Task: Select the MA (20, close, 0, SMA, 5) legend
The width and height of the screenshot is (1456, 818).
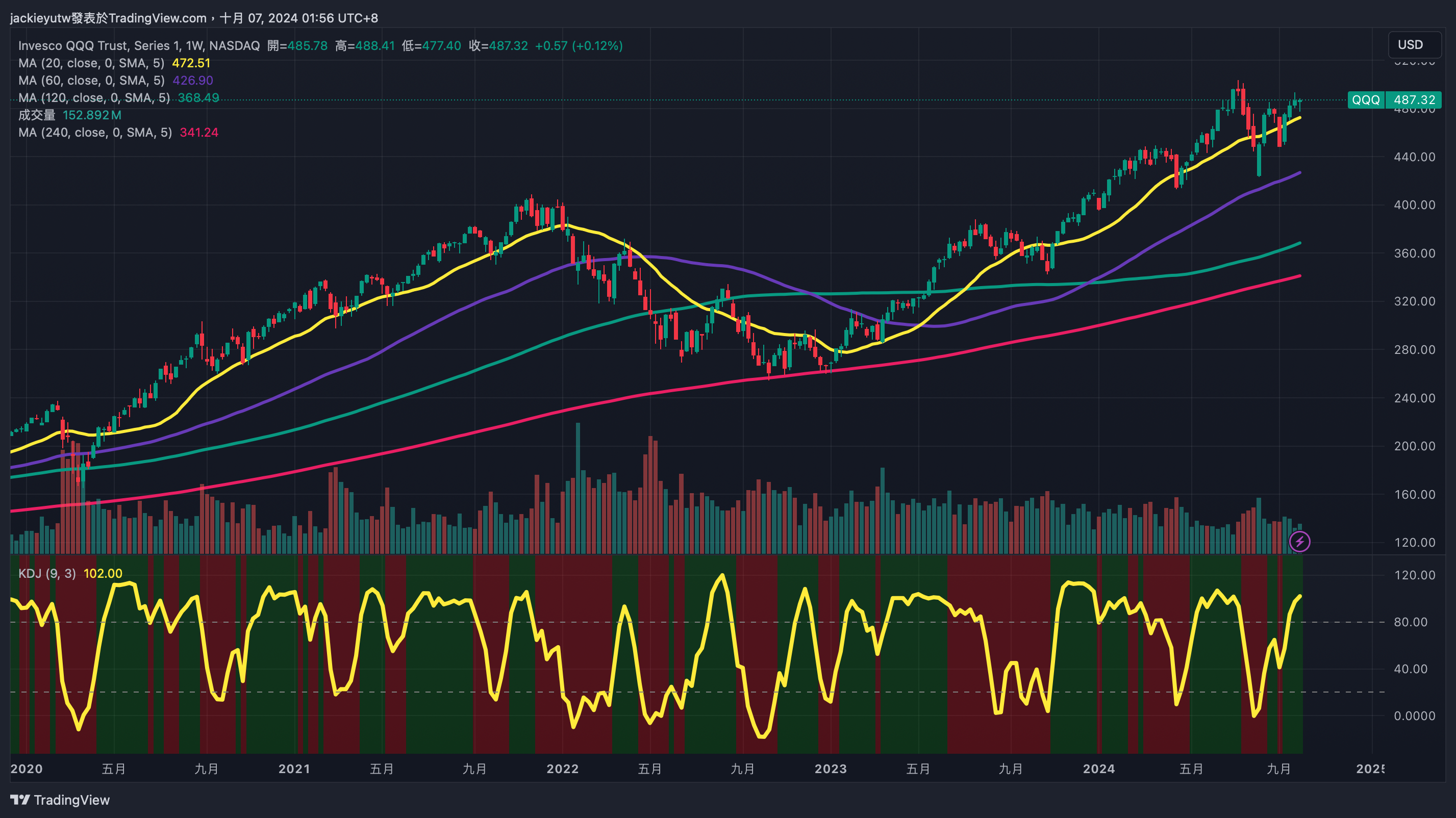Action: click(91, 63)
